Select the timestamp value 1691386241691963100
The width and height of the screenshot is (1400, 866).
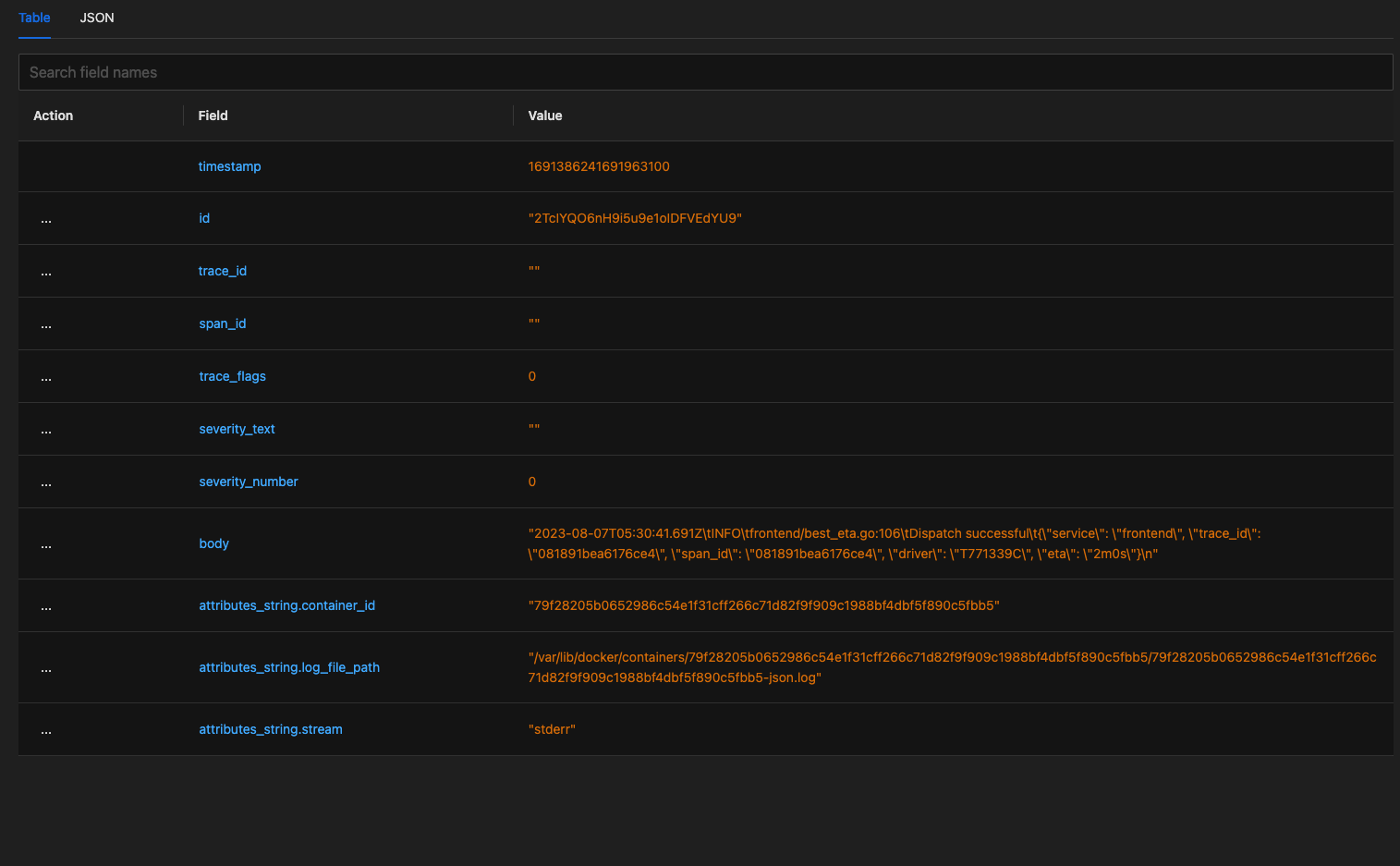click(x=599, y=166)
